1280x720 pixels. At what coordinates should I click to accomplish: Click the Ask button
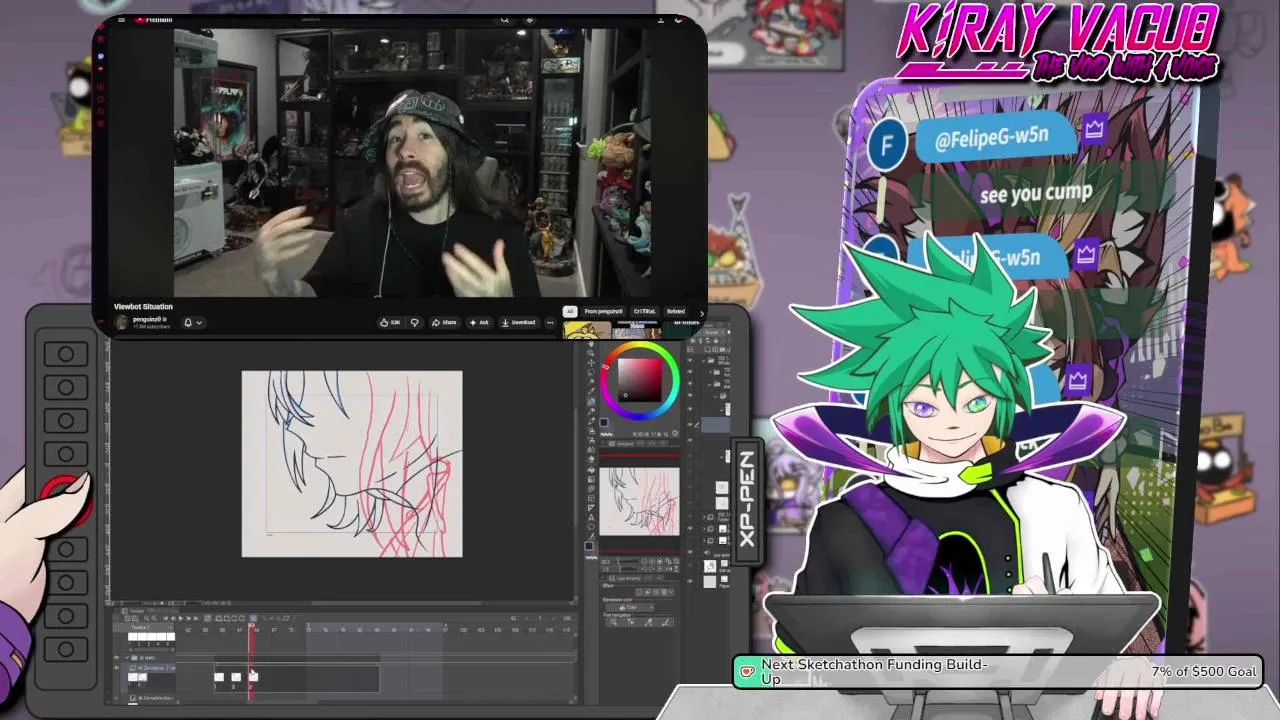(480, 322)
